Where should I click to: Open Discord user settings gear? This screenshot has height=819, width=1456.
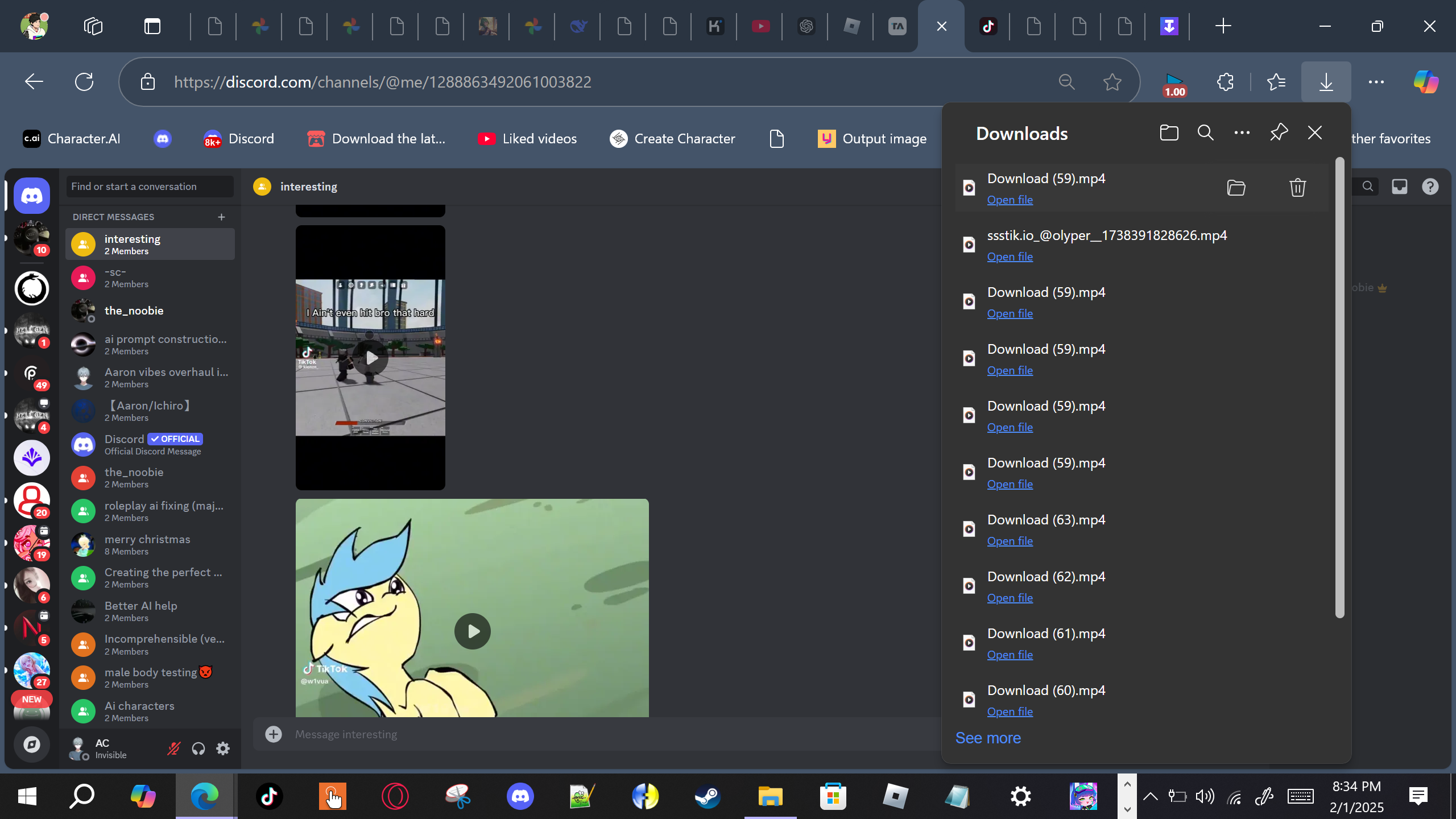[223, 748]
